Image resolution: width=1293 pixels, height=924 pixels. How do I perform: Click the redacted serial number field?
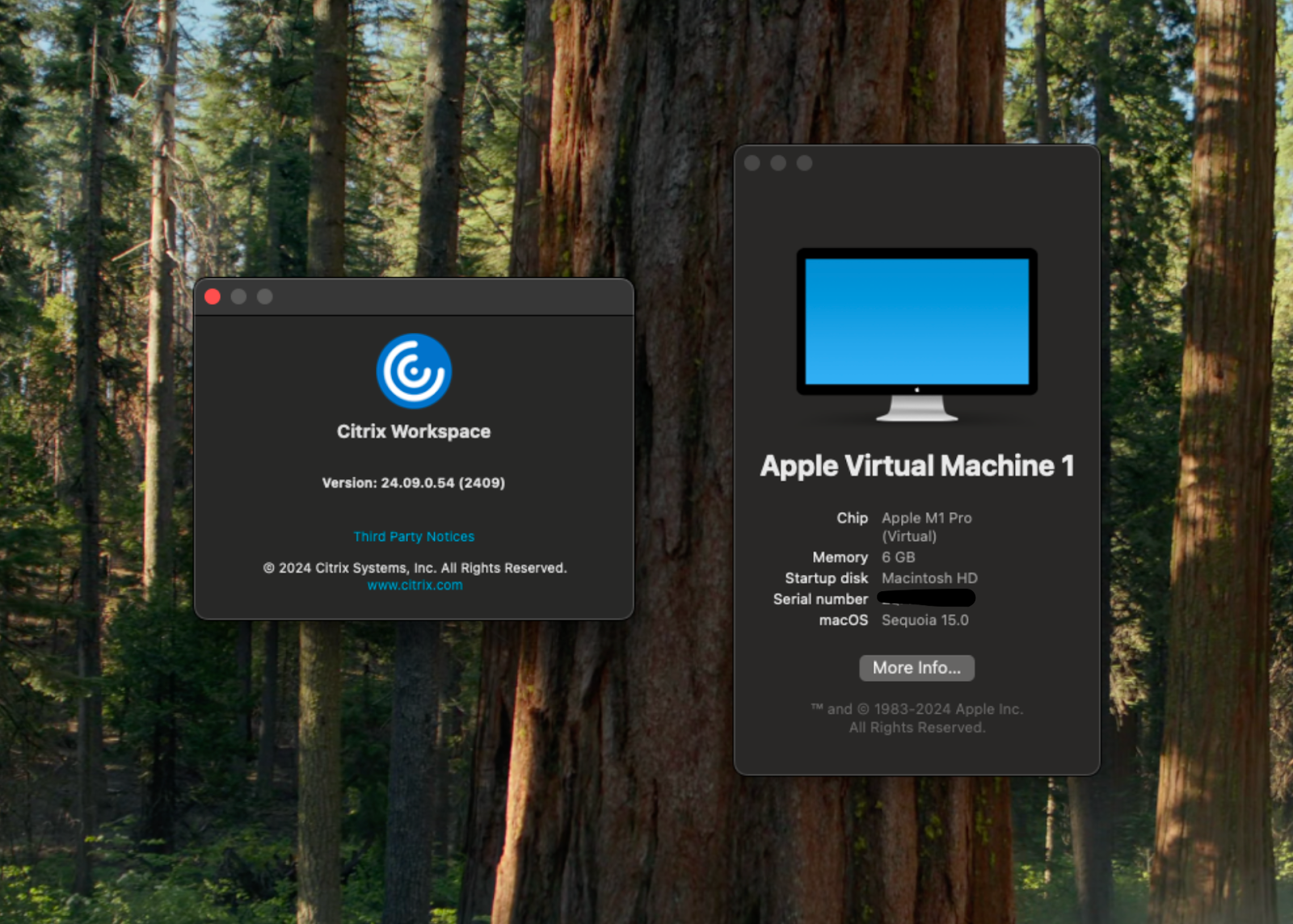(x=926, y=598)
